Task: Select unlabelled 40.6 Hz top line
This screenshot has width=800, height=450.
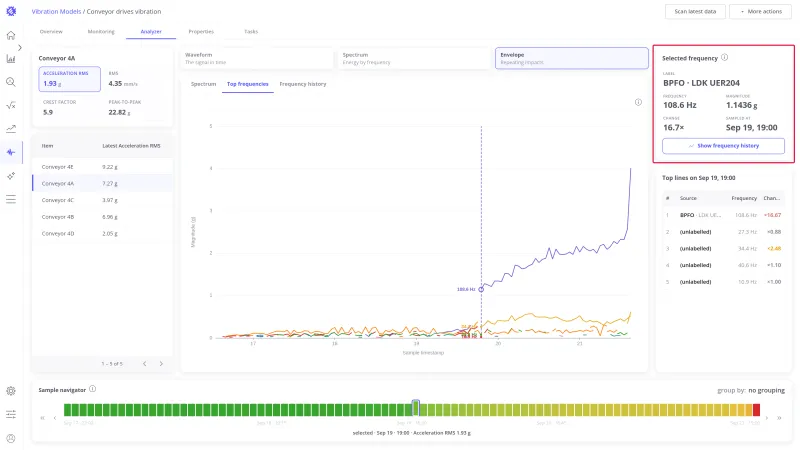Action: (723, 265)
